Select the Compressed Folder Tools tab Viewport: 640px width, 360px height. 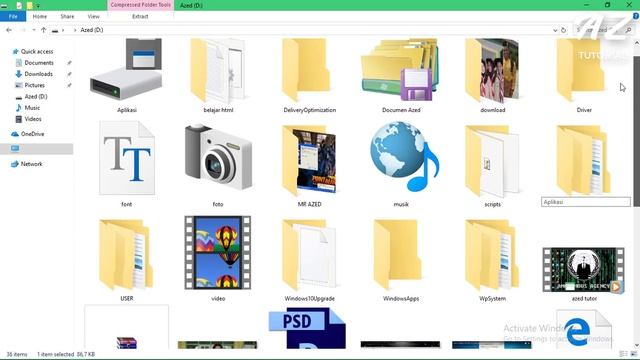pos(141,5)
